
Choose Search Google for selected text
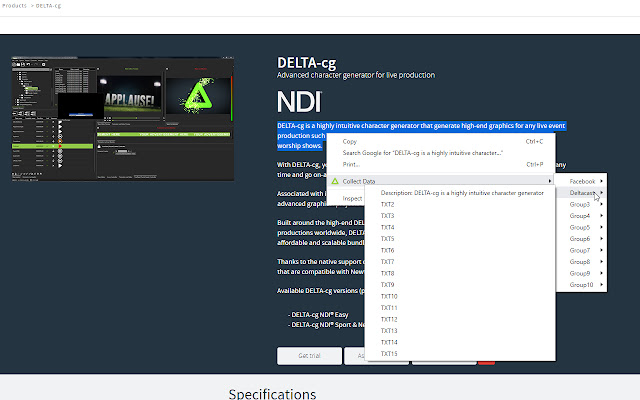(x=441, y=153)
